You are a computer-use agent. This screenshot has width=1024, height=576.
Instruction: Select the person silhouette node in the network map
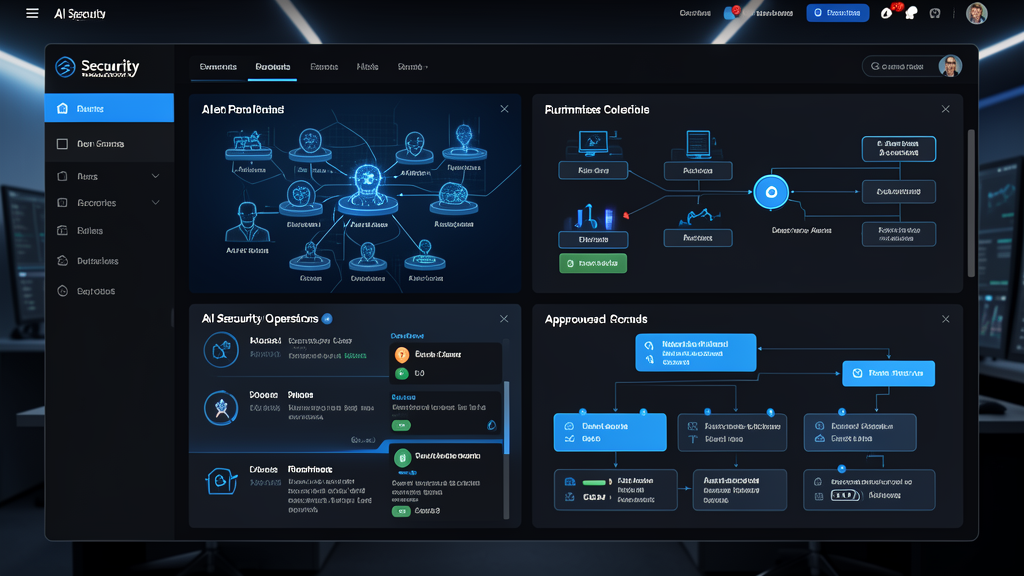pyautogui.click(x=247, y=223)
